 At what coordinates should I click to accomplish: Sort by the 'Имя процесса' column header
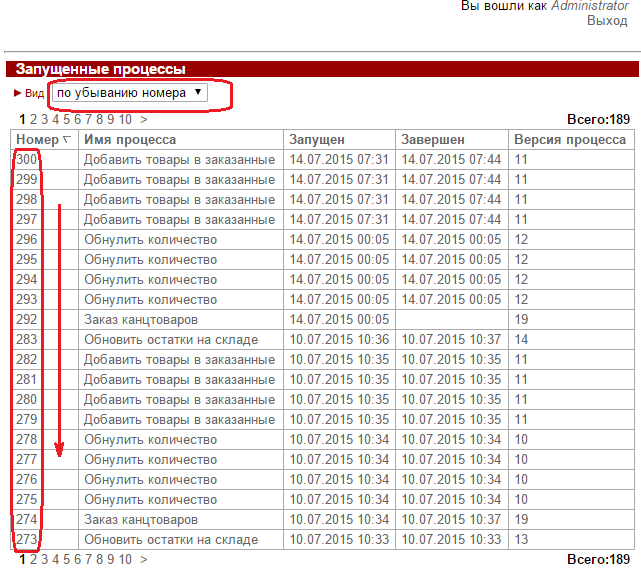(130, 139)
